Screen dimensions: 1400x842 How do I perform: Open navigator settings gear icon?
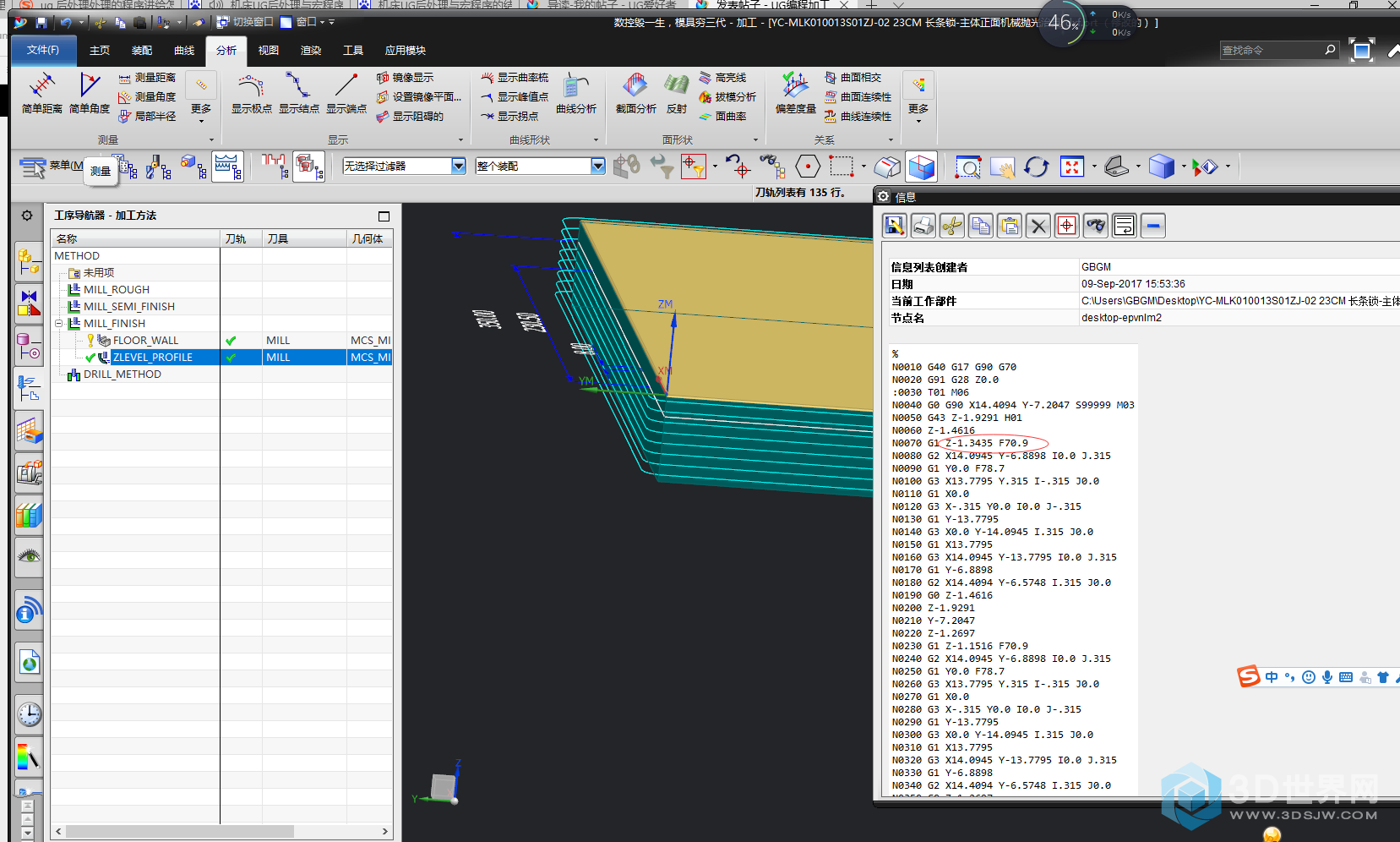point(27,216)
